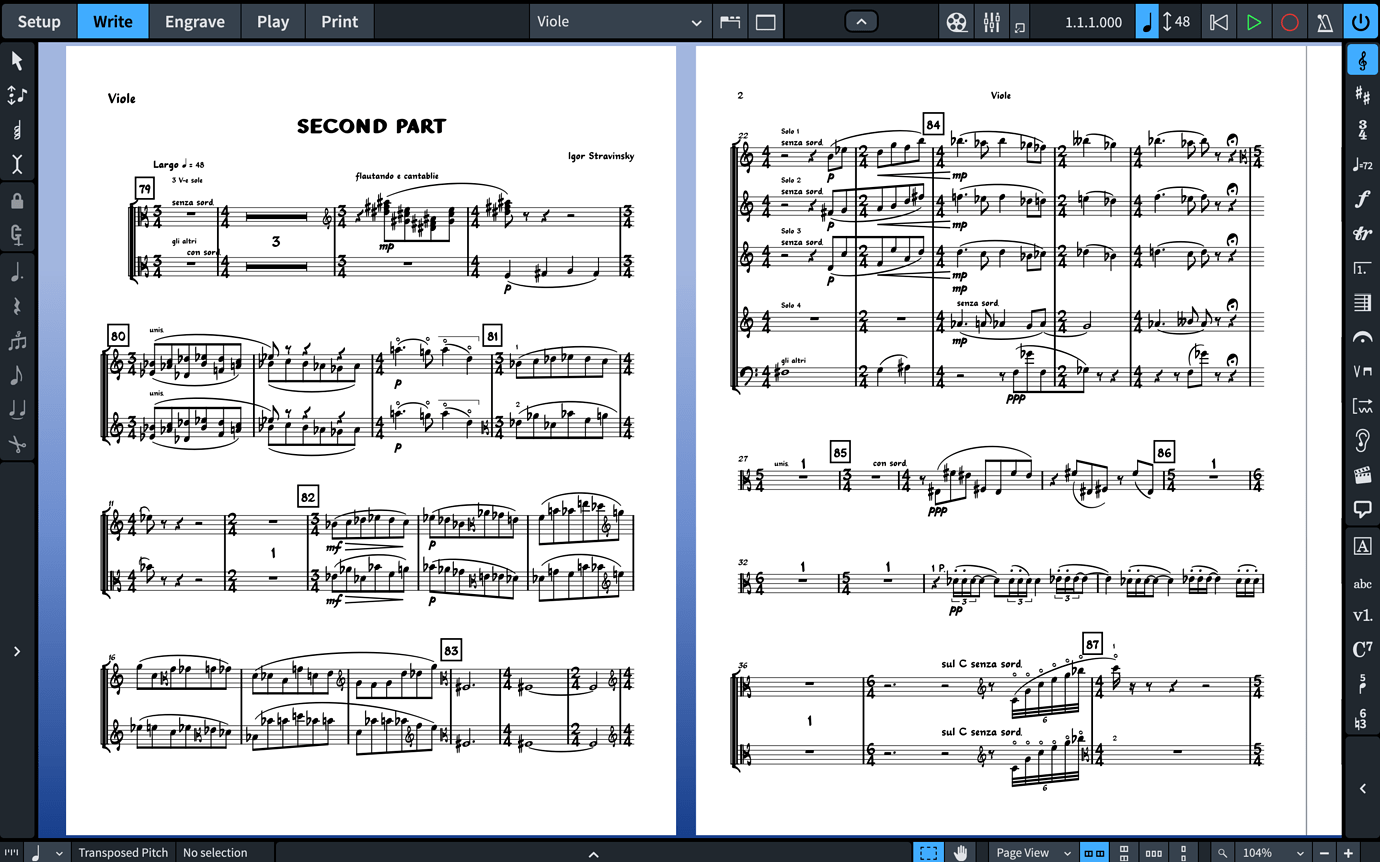Open the rhythmic grid note-value dropdown

pos(47,852)
